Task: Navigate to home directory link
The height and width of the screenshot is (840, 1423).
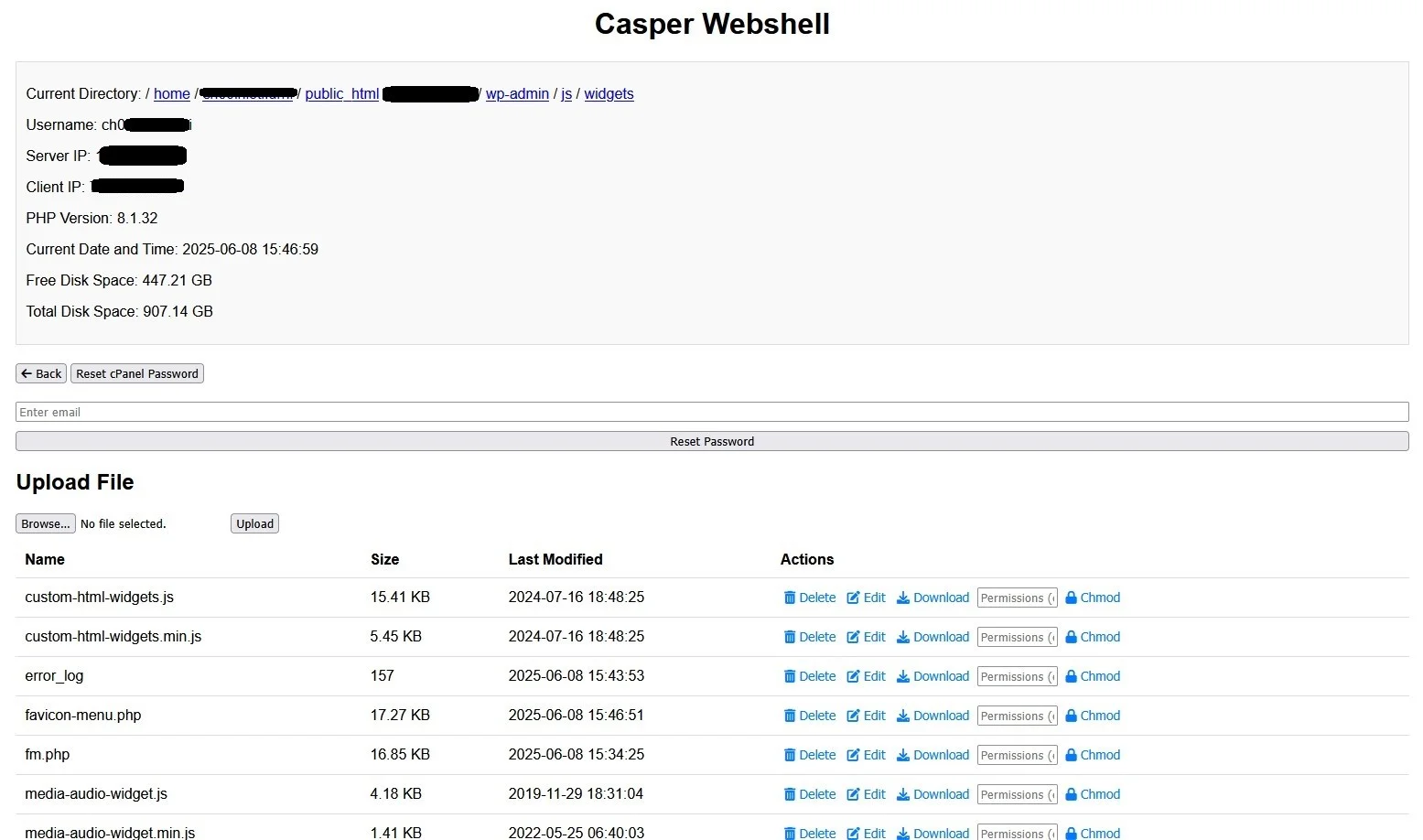Action: (171, 93)
